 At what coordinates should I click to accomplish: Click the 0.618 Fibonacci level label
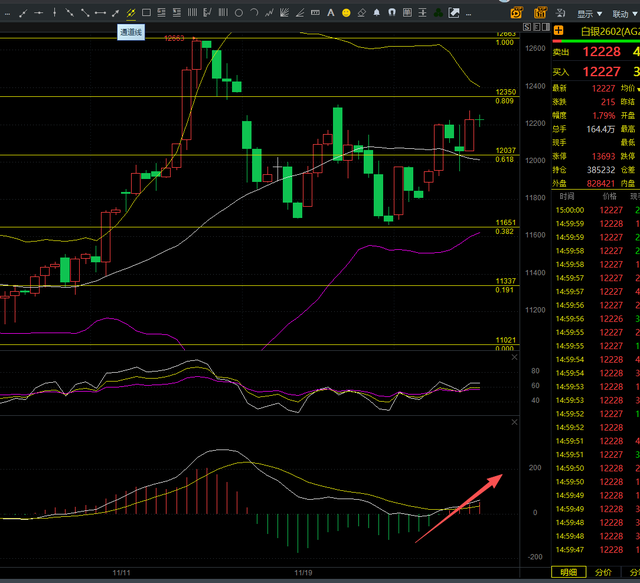pos(504,160)
